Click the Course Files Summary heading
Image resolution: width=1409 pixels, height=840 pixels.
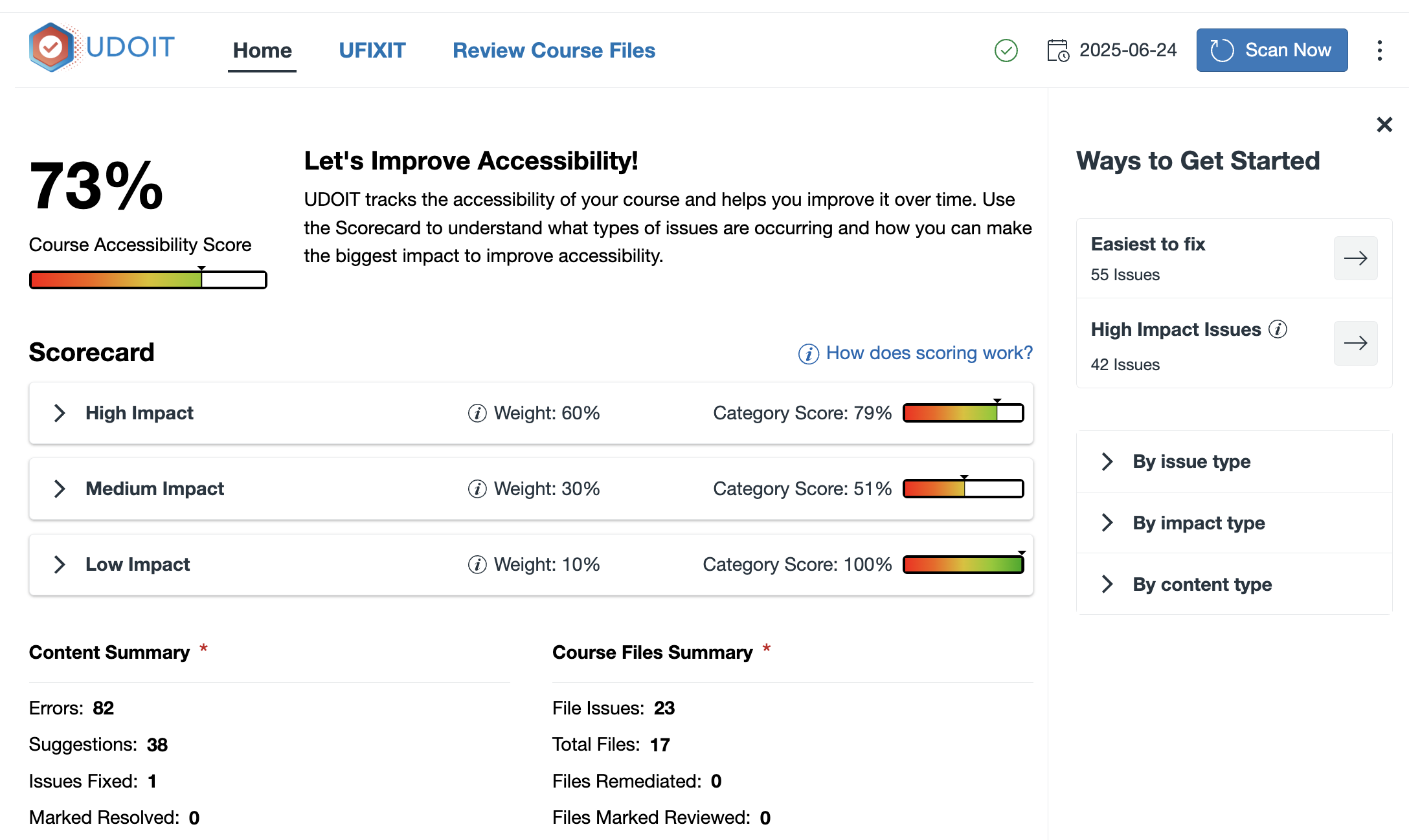(x=652, y=652)
